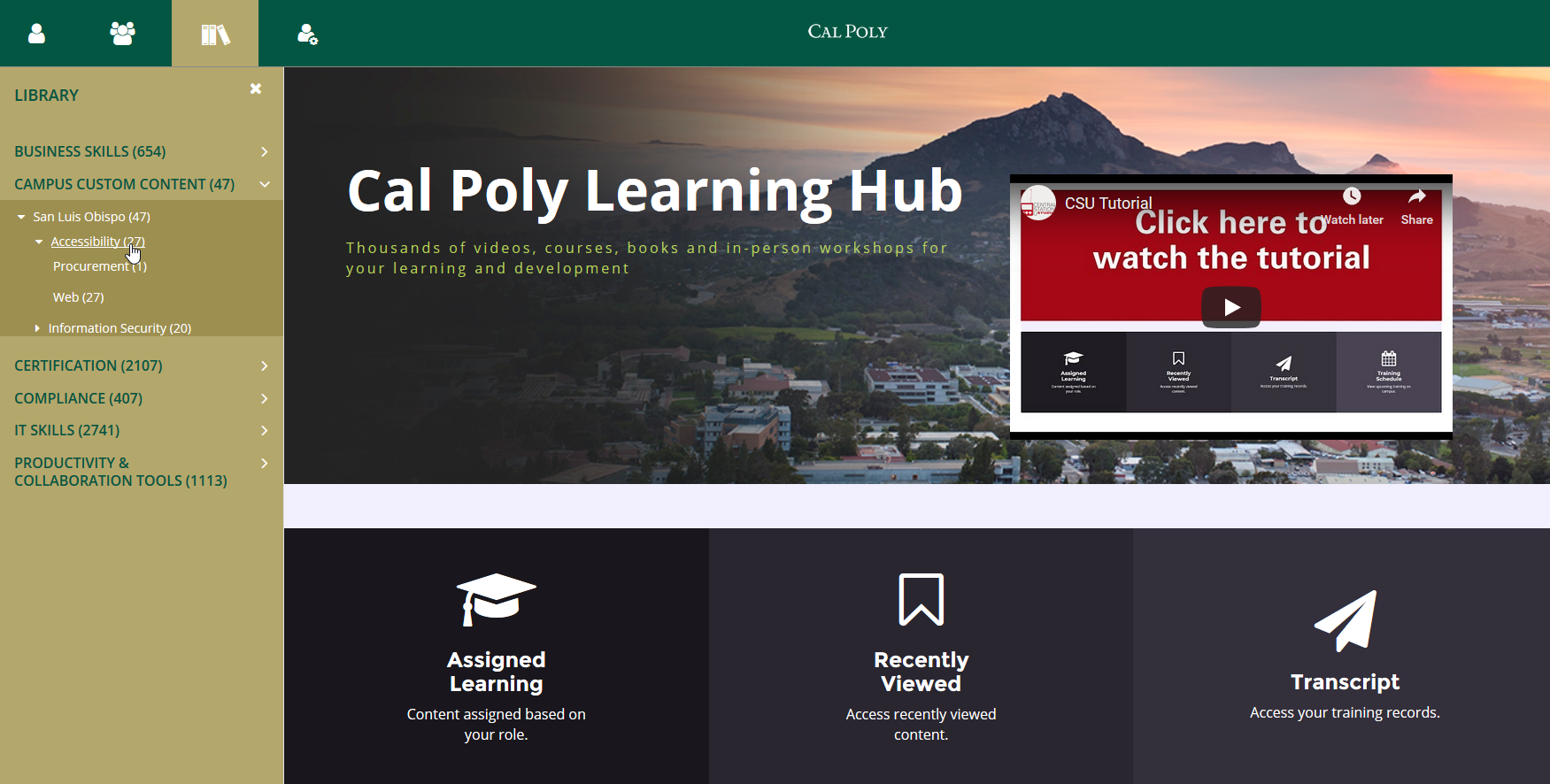Click the Watch later clock icon
Screen dimensions: 1550x784
[1352, 196]
